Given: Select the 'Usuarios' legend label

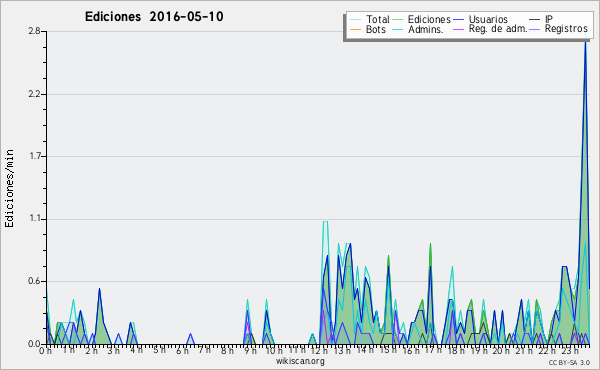Looking at the screenshot, I should pos(488,19).
